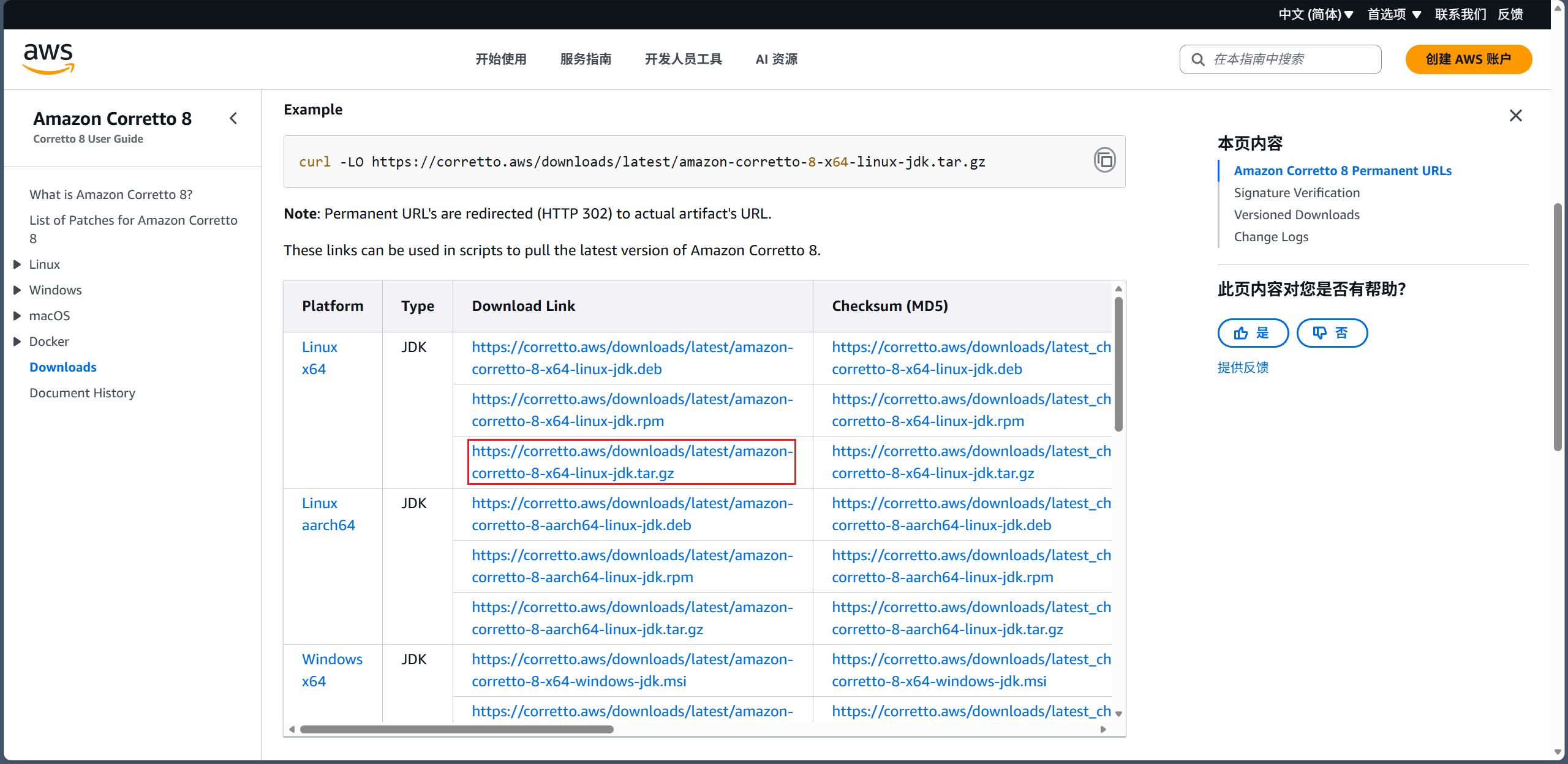This screenshot has width=1568, height=764.
Task: Open Windows x64 platform link
Action: [332, 670]
